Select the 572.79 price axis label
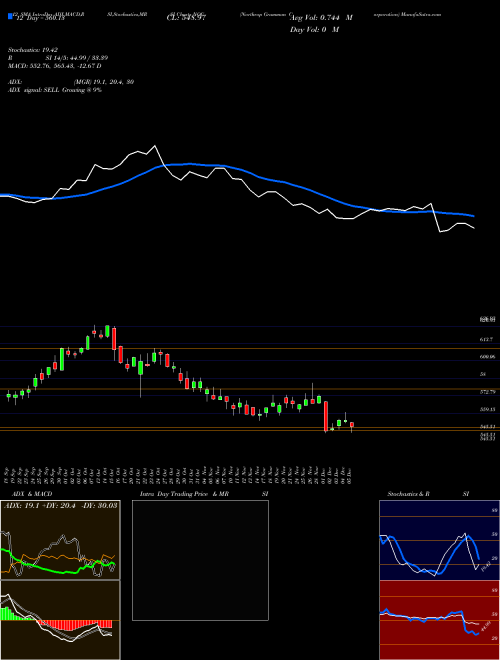 pos(488,392)
